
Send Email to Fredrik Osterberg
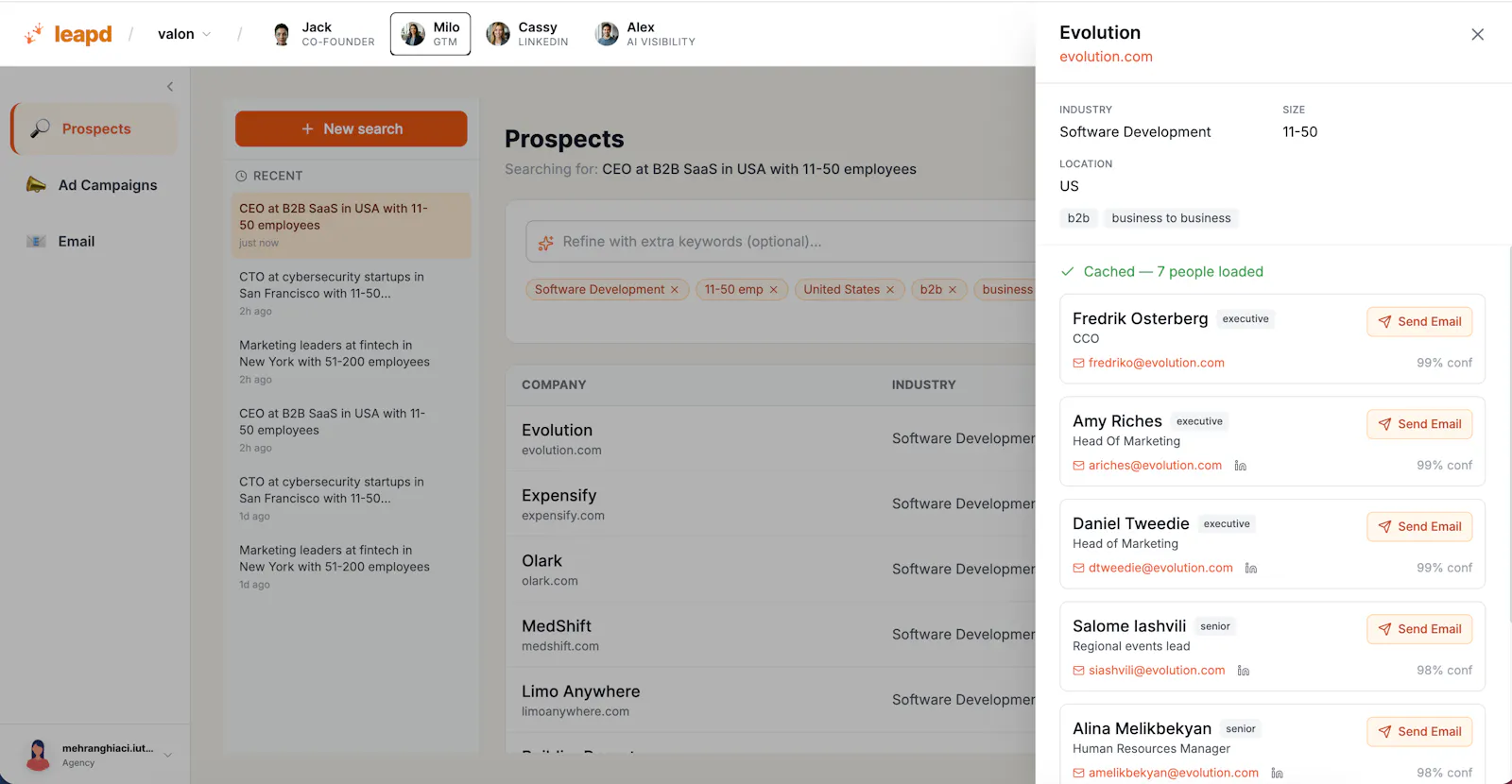coord(1419,322)
